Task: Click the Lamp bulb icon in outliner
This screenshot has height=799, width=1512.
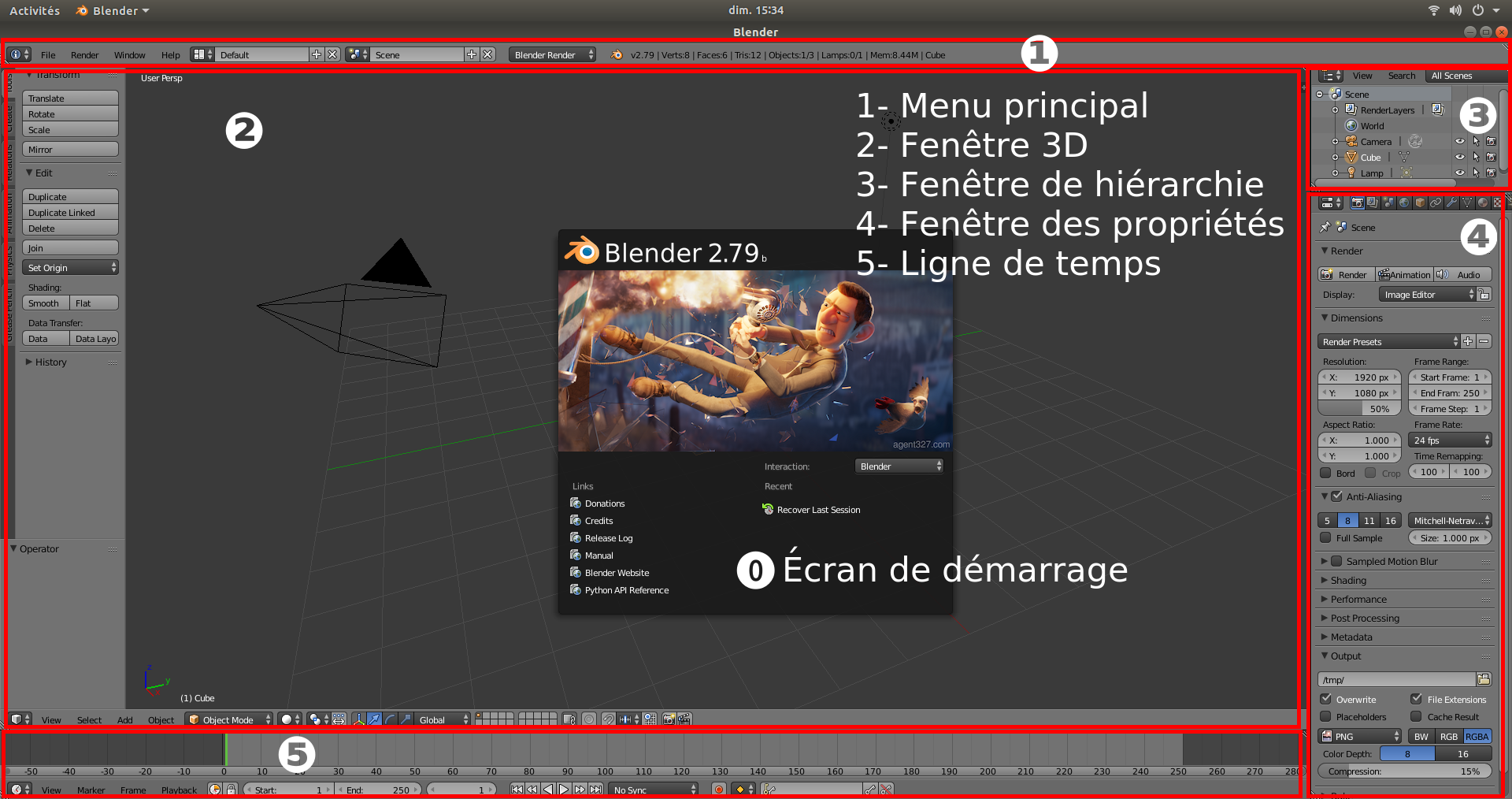Action: tap(1351, 173)
